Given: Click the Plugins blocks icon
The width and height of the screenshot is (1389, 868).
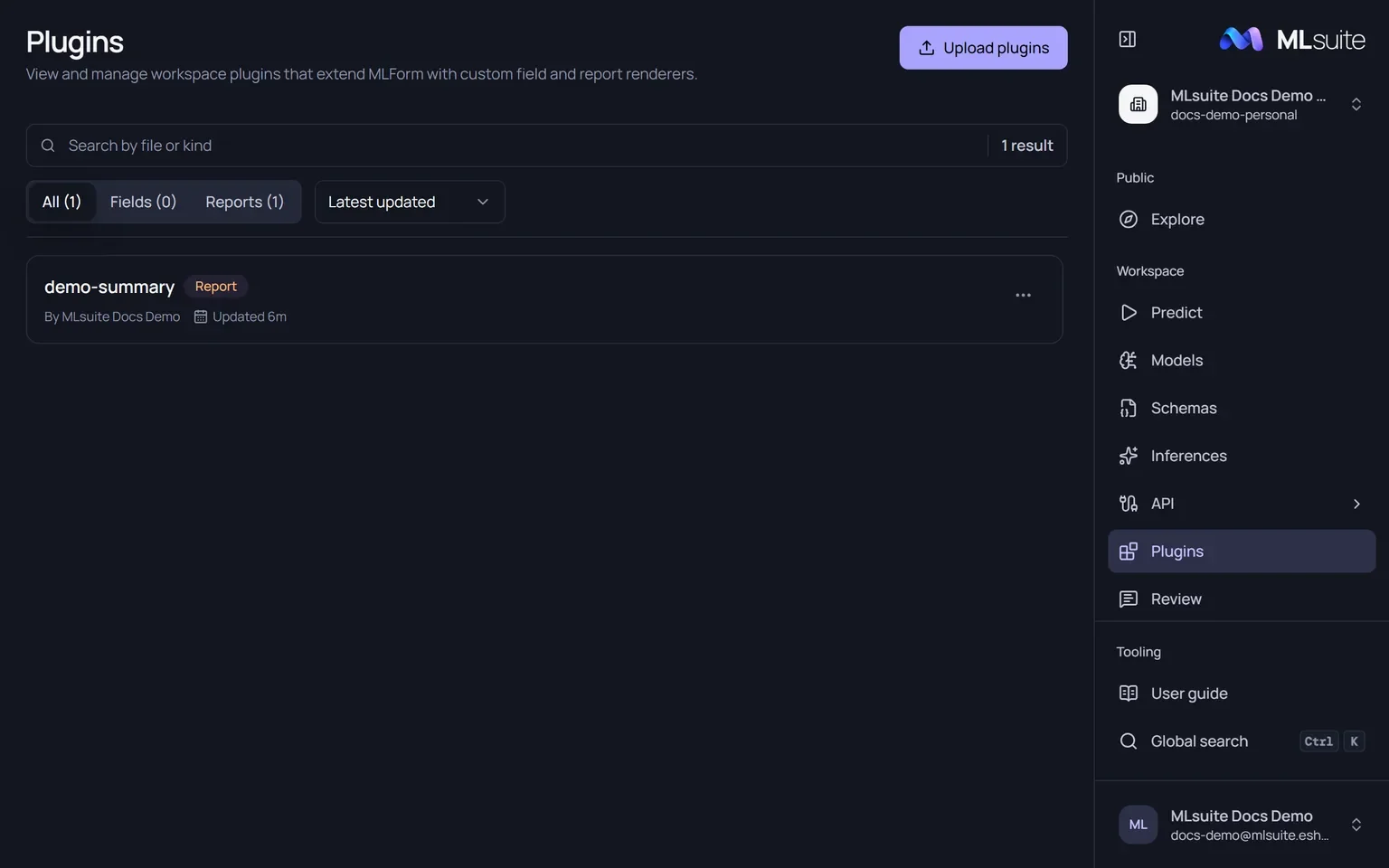Looking at the screenshot, I should pyautogui.click(x=1129, y=552).
